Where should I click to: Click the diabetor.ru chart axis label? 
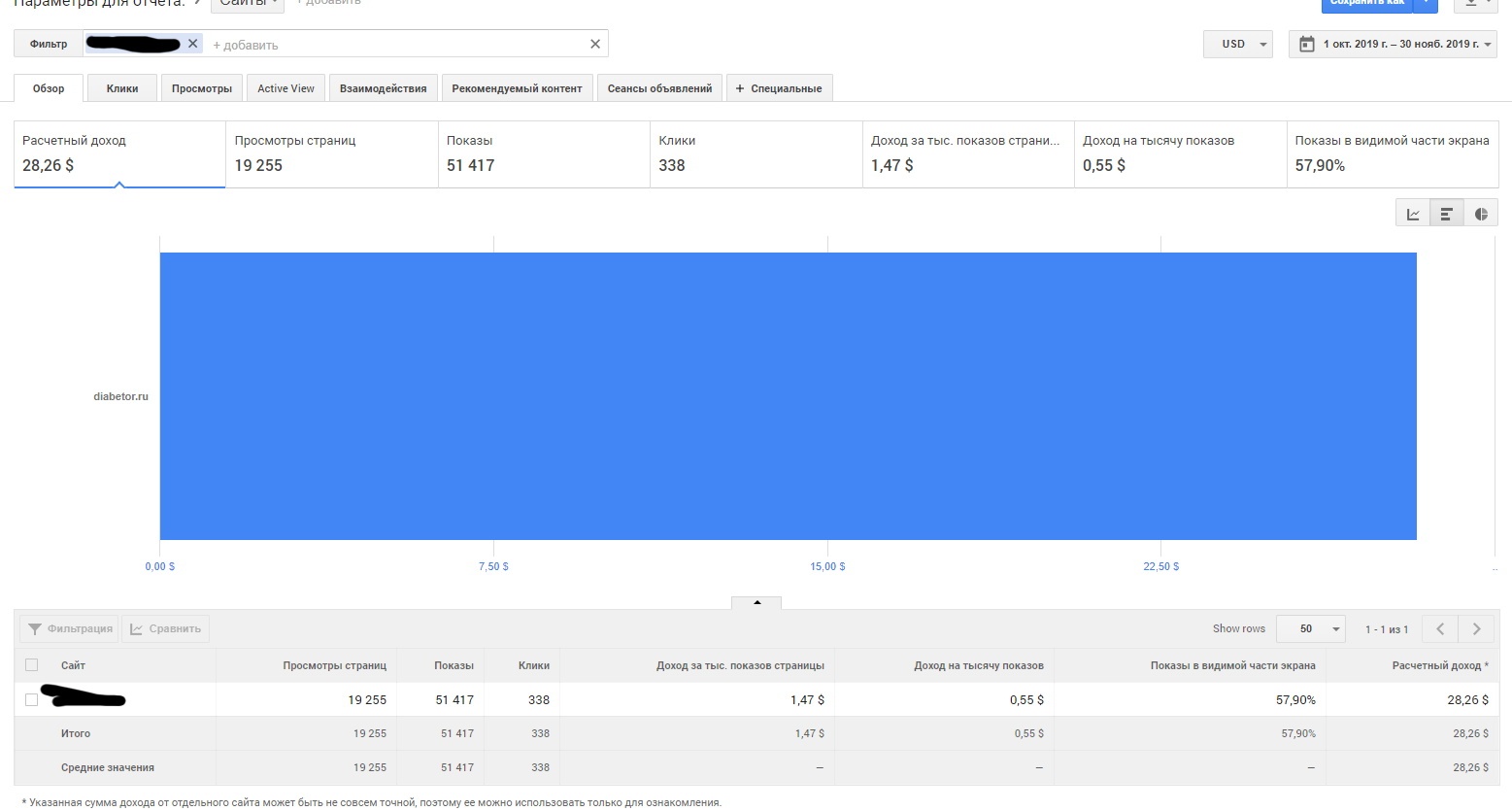tap(120, 396)
